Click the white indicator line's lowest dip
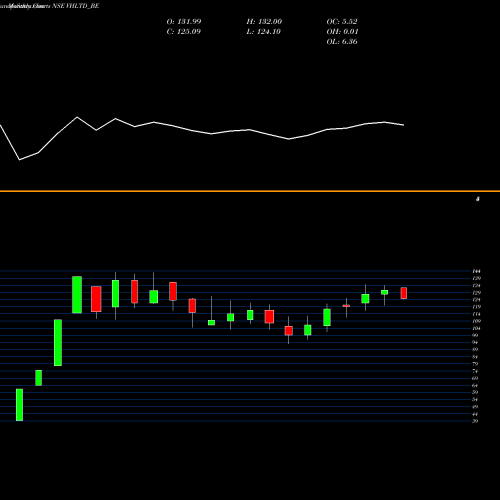Image resolution: width=500 pixels, height=500 pixels. pyautogui.click(x=20, y=160)
